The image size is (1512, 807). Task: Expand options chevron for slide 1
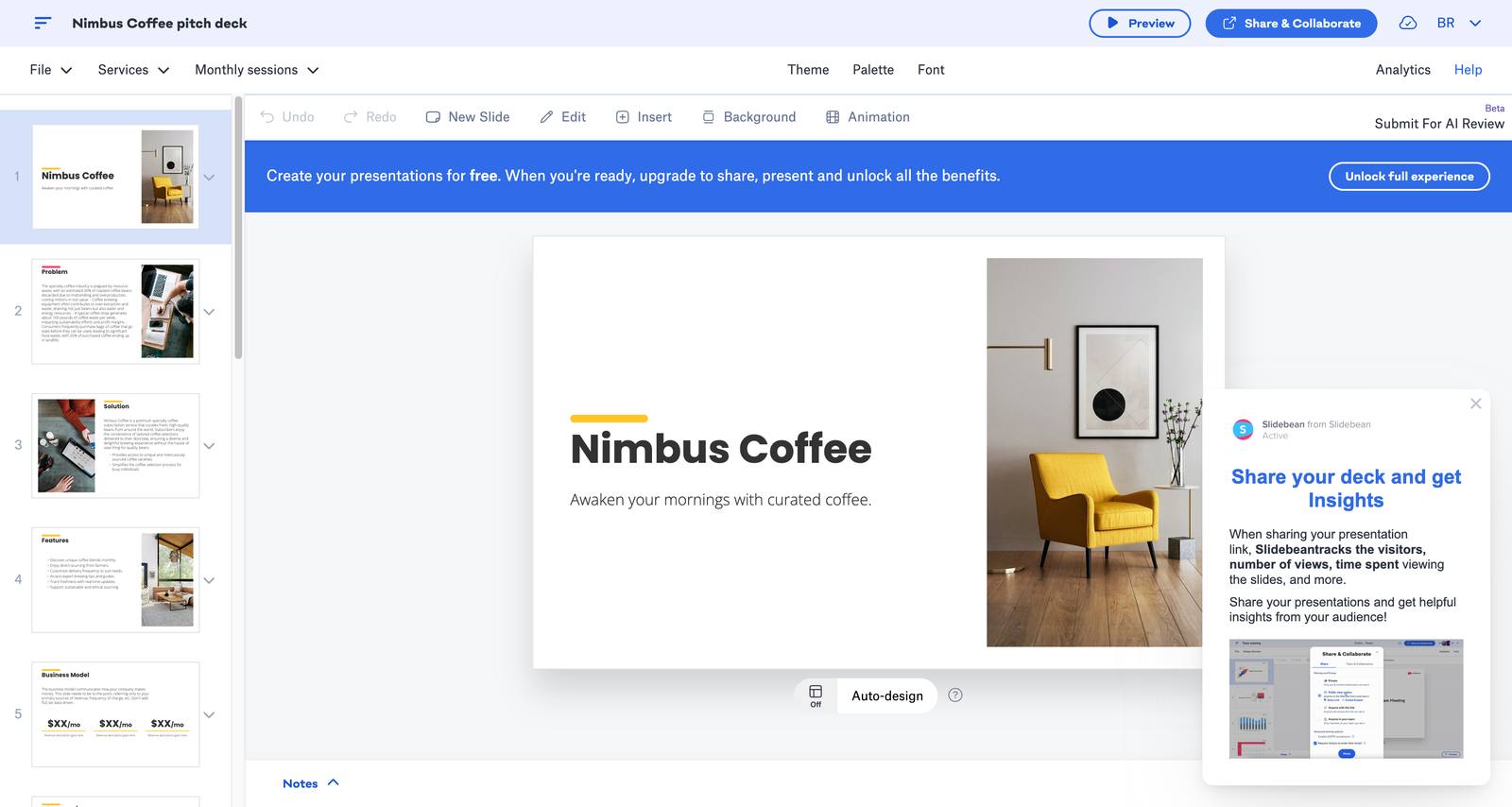(x=210, y=177)
